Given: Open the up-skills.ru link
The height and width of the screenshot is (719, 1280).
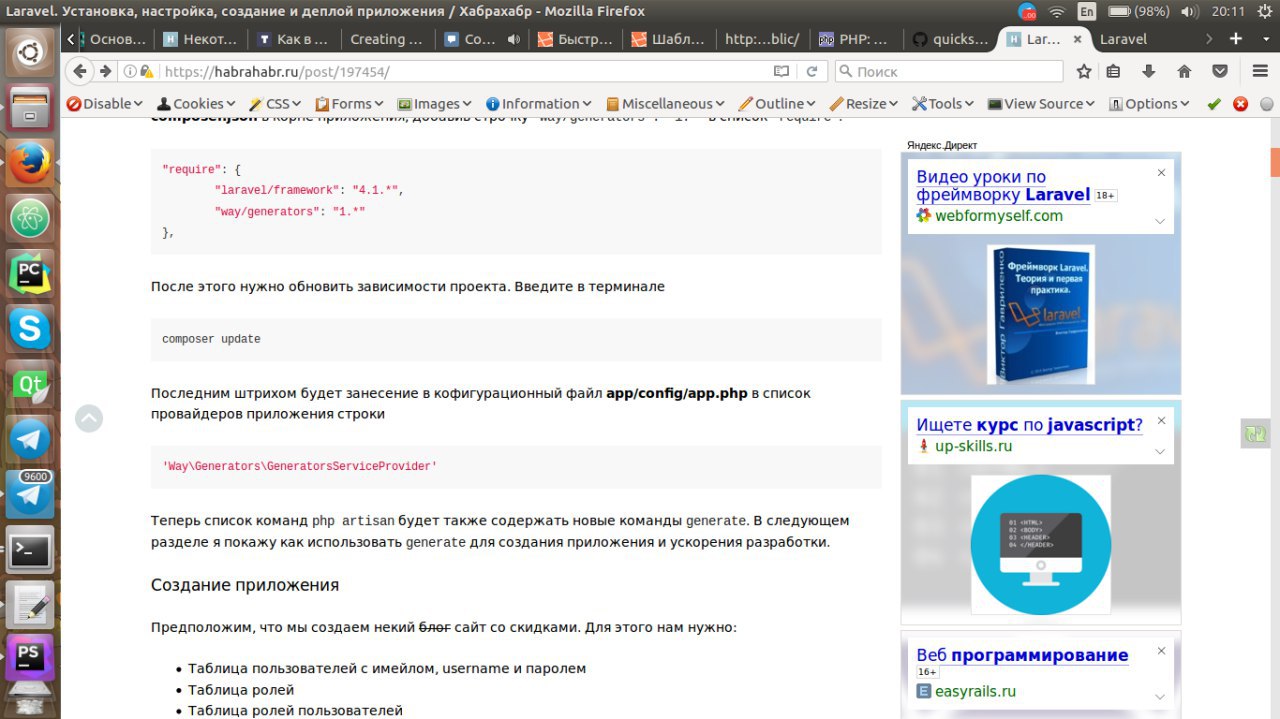Looking at the screenshot, I should click(x=973, y=446).
